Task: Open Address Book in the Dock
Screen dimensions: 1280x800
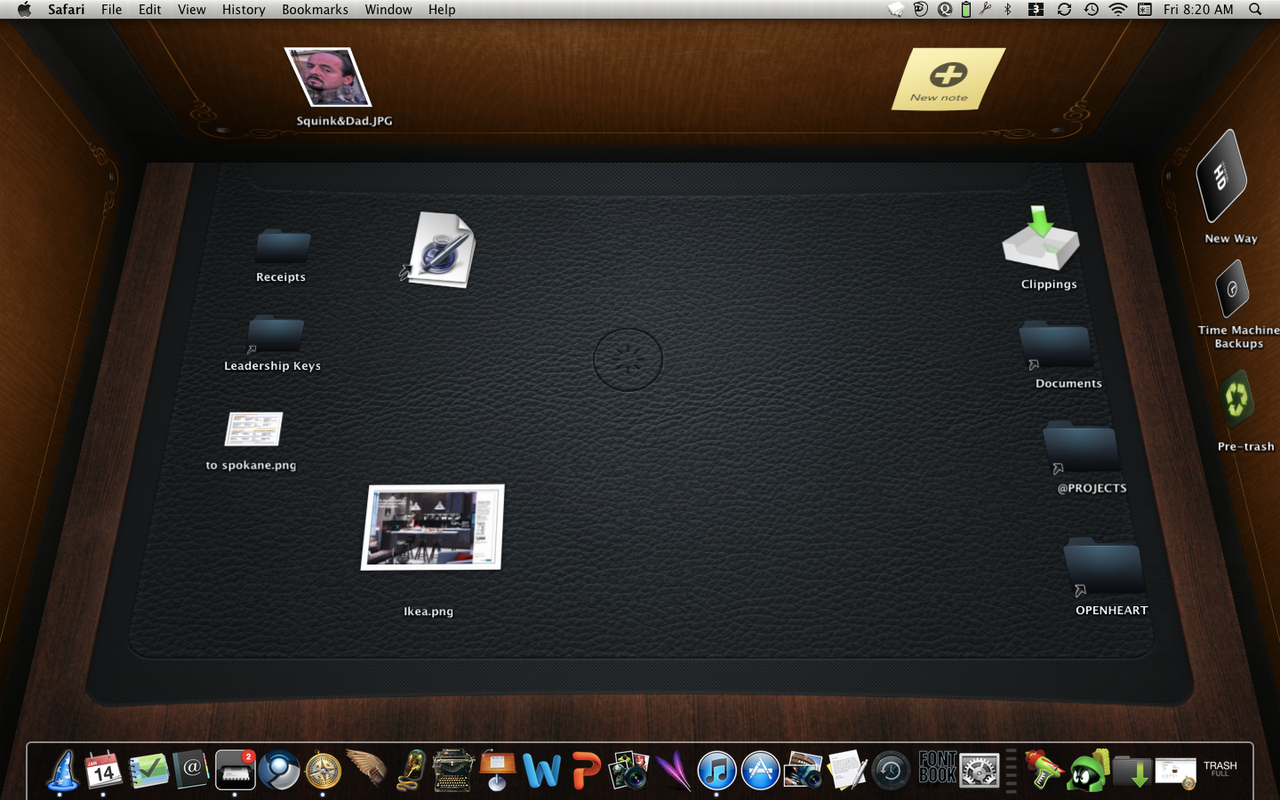Action: (x=191, y=770)
